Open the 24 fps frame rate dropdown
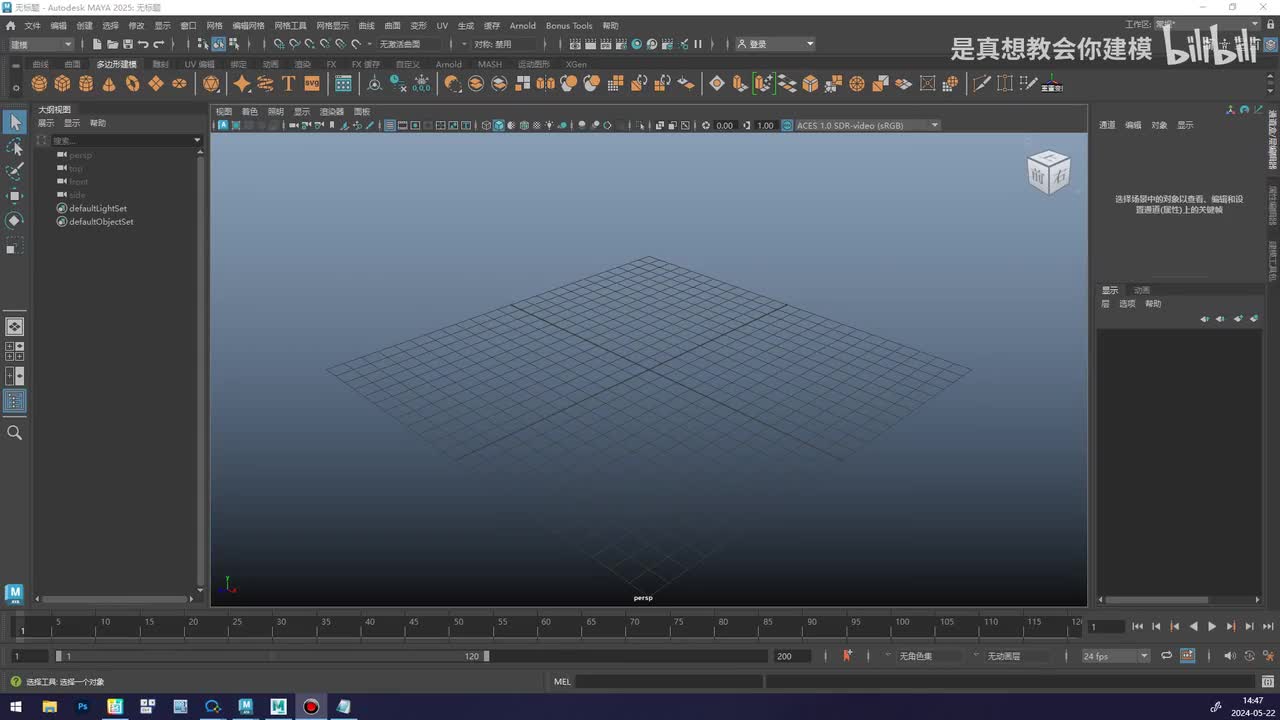 (1116, 656)
